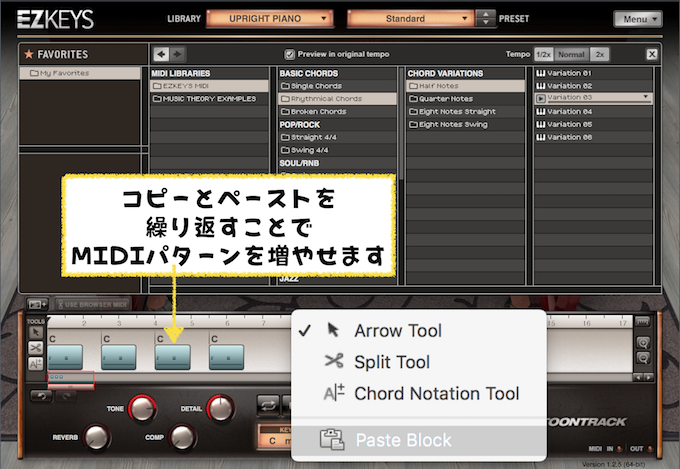Zoom in on the song track
680x469 pixels.
pos(643,343)
